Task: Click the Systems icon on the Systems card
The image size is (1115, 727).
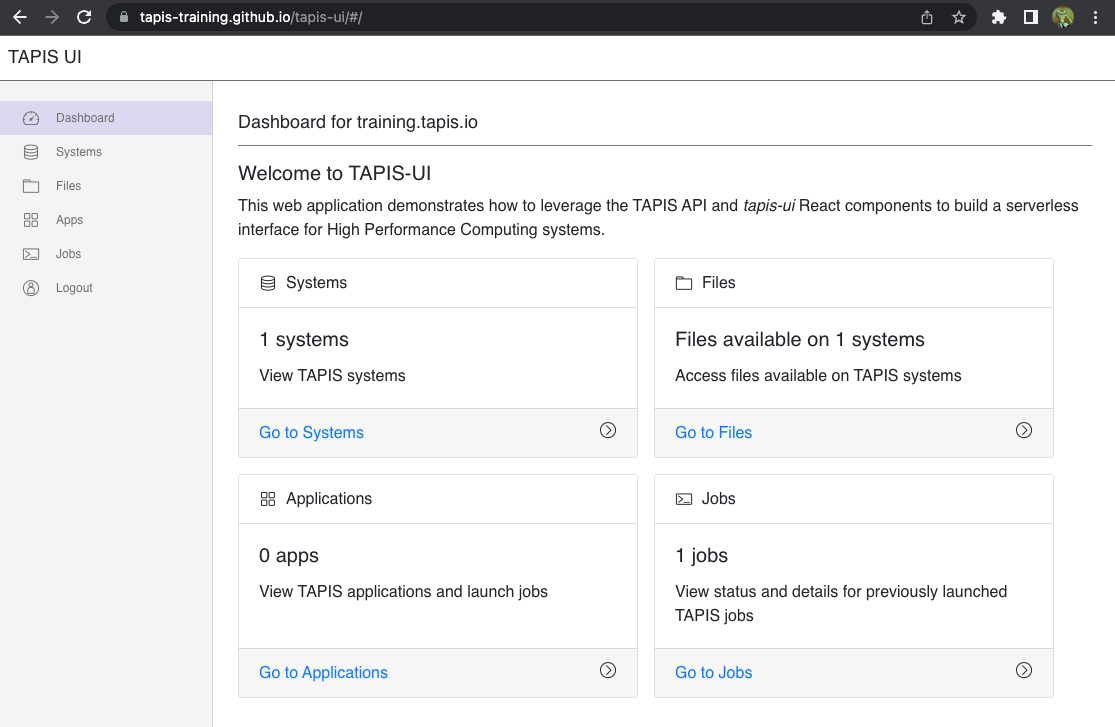Action: pos(267,282)
